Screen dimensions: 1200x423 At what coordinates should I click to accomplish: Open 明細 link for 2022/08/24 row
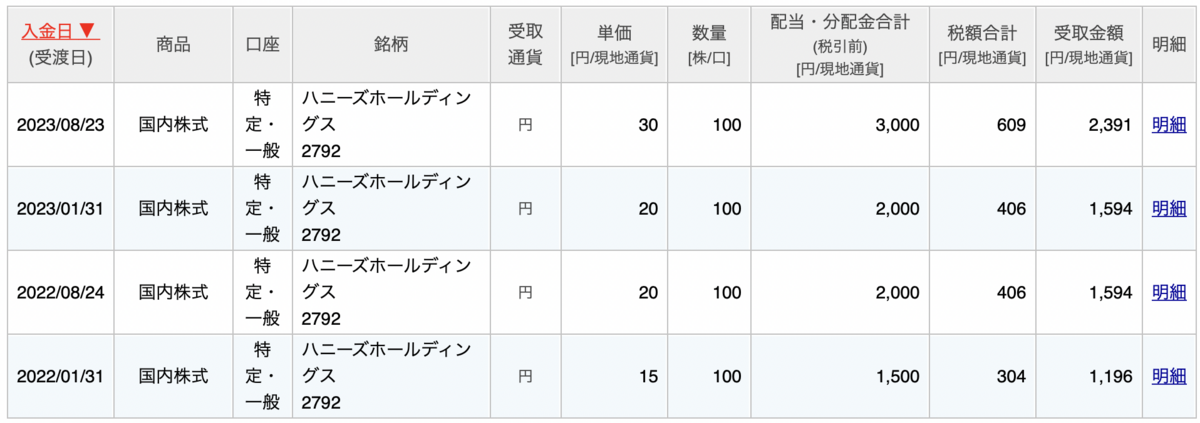1169,293
